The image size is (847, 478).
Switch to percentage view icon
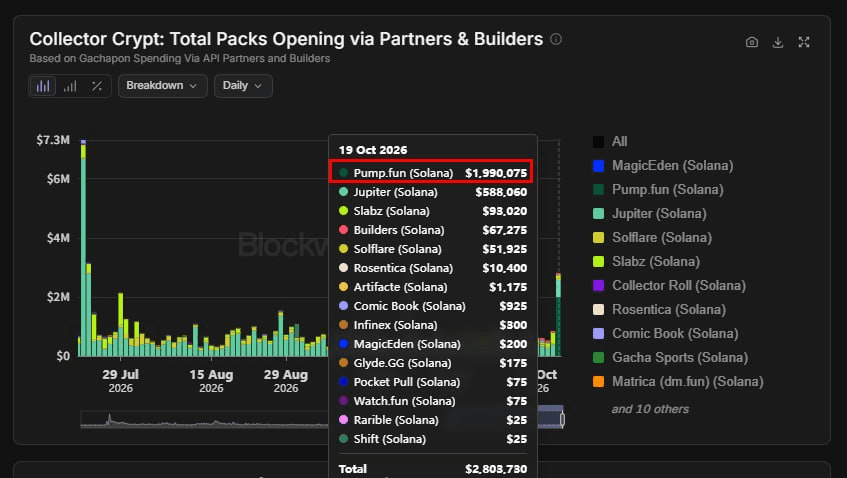(x=97, y=86)
